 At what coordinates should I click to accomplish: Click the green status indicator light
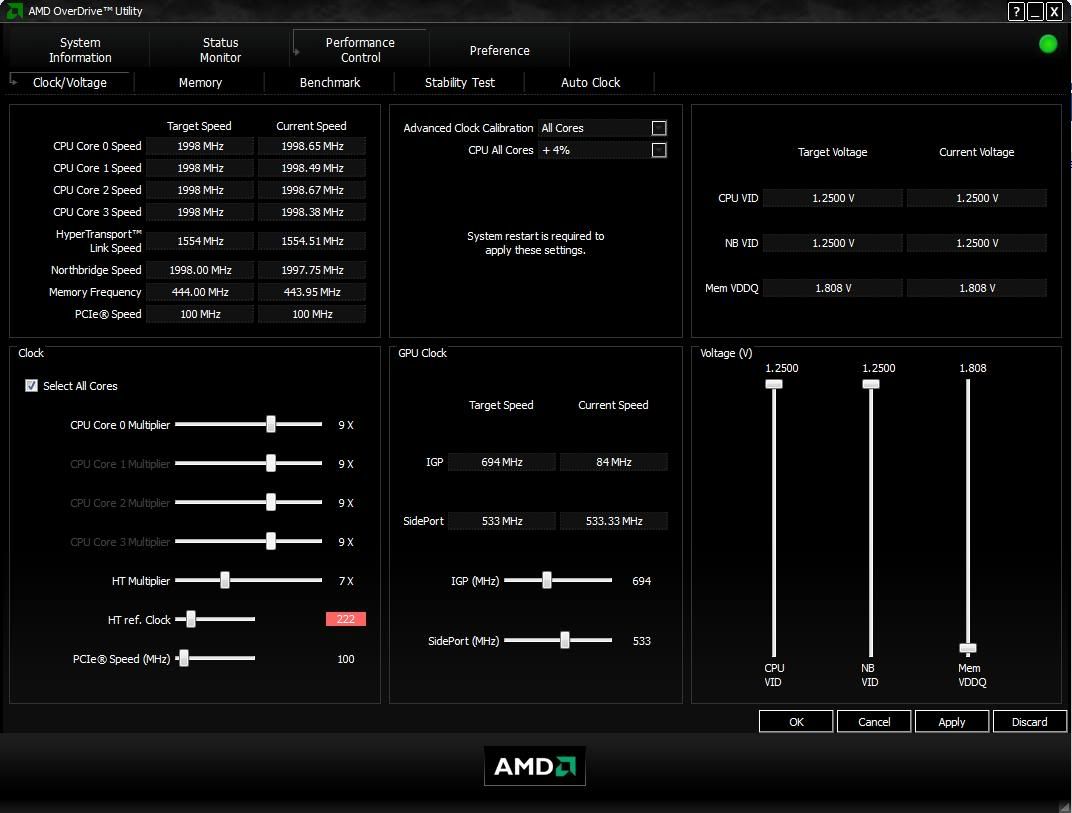point(1048,44)
